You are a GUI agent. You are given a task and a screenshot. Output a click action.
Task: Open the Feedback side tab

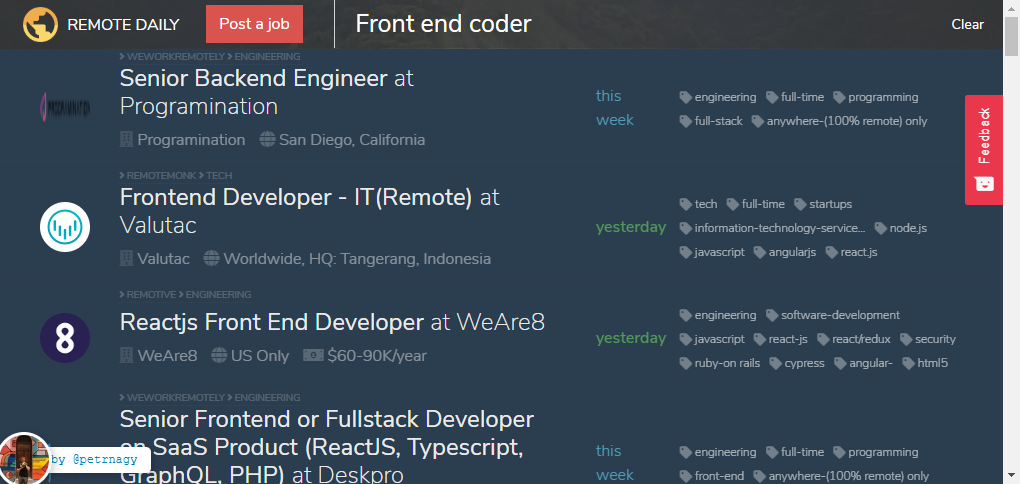[x=984, y=135]
